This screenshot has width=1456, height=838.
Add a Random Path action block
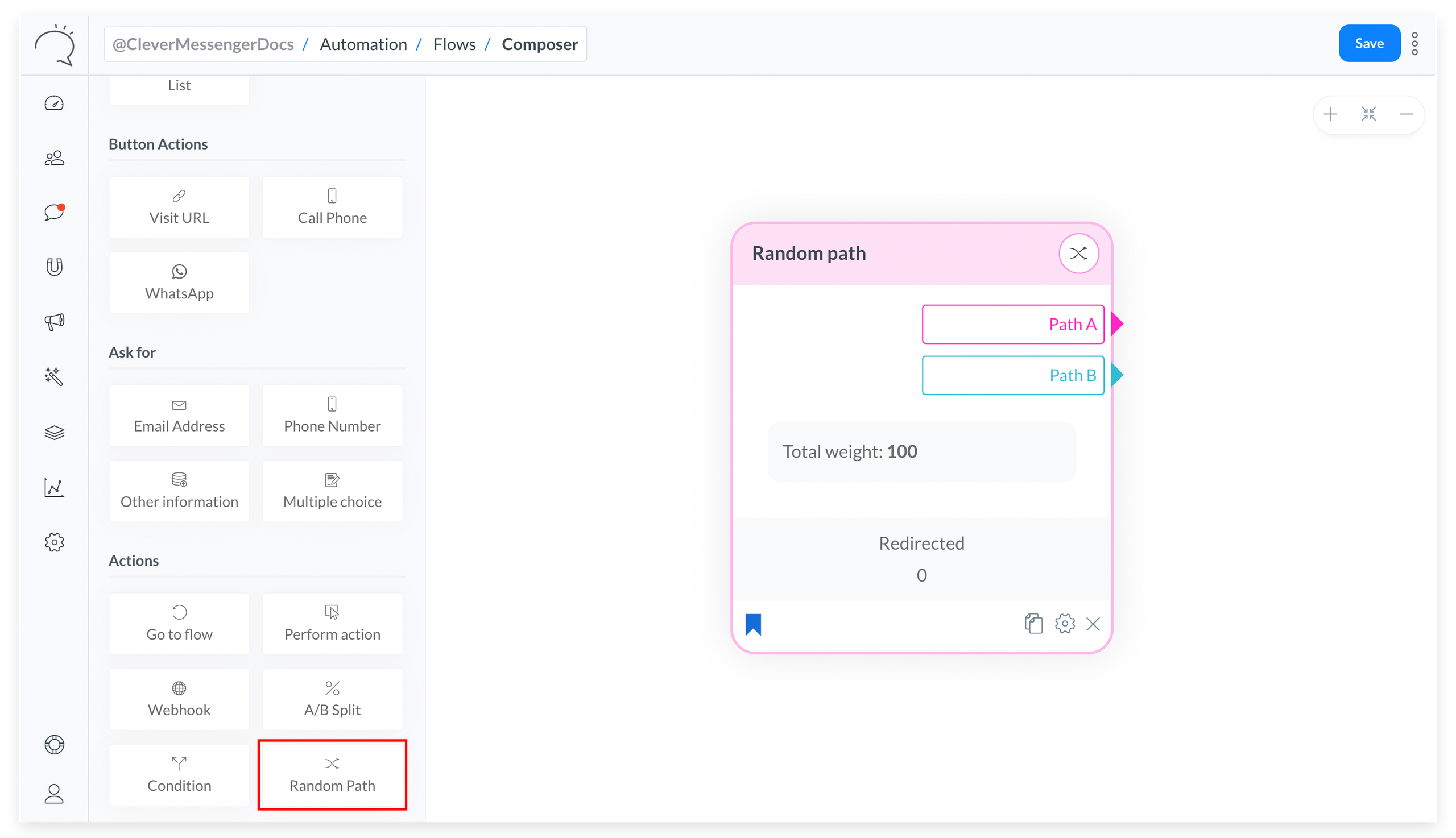click(x=332, y=775)
